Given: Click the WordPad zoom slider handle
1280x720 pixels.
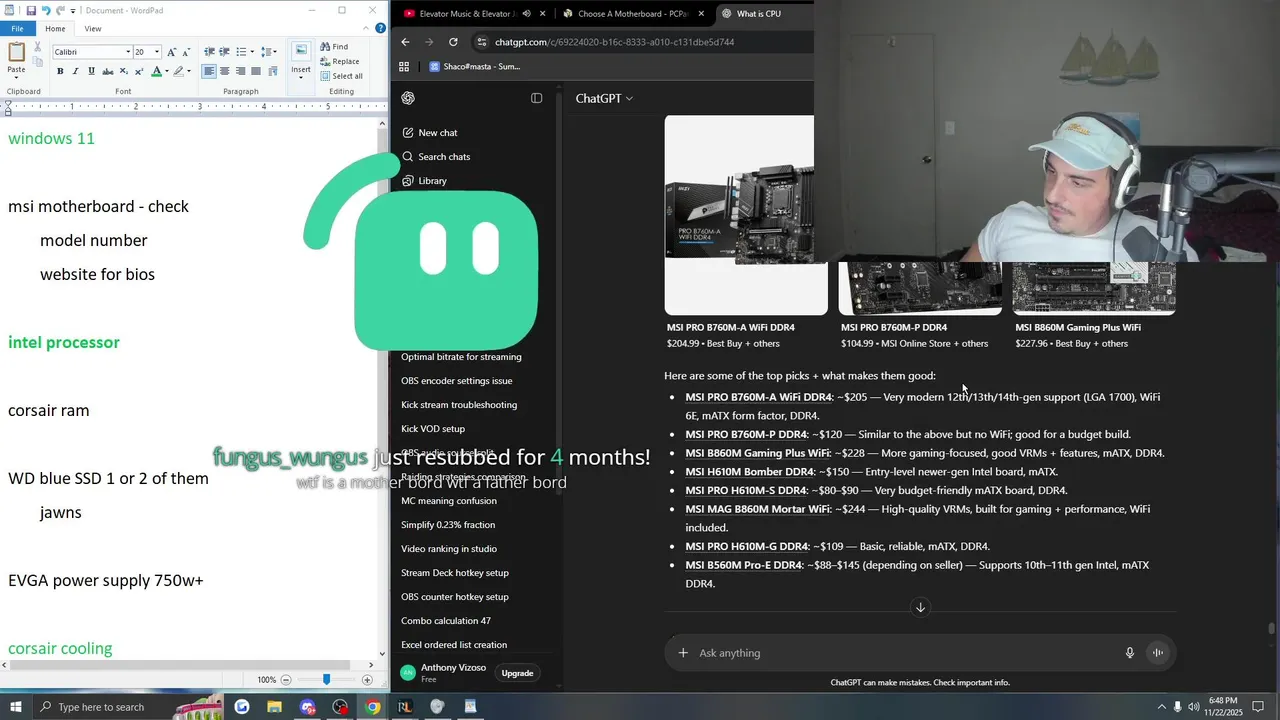Looking at the screenshot, I should coord(326,679).
